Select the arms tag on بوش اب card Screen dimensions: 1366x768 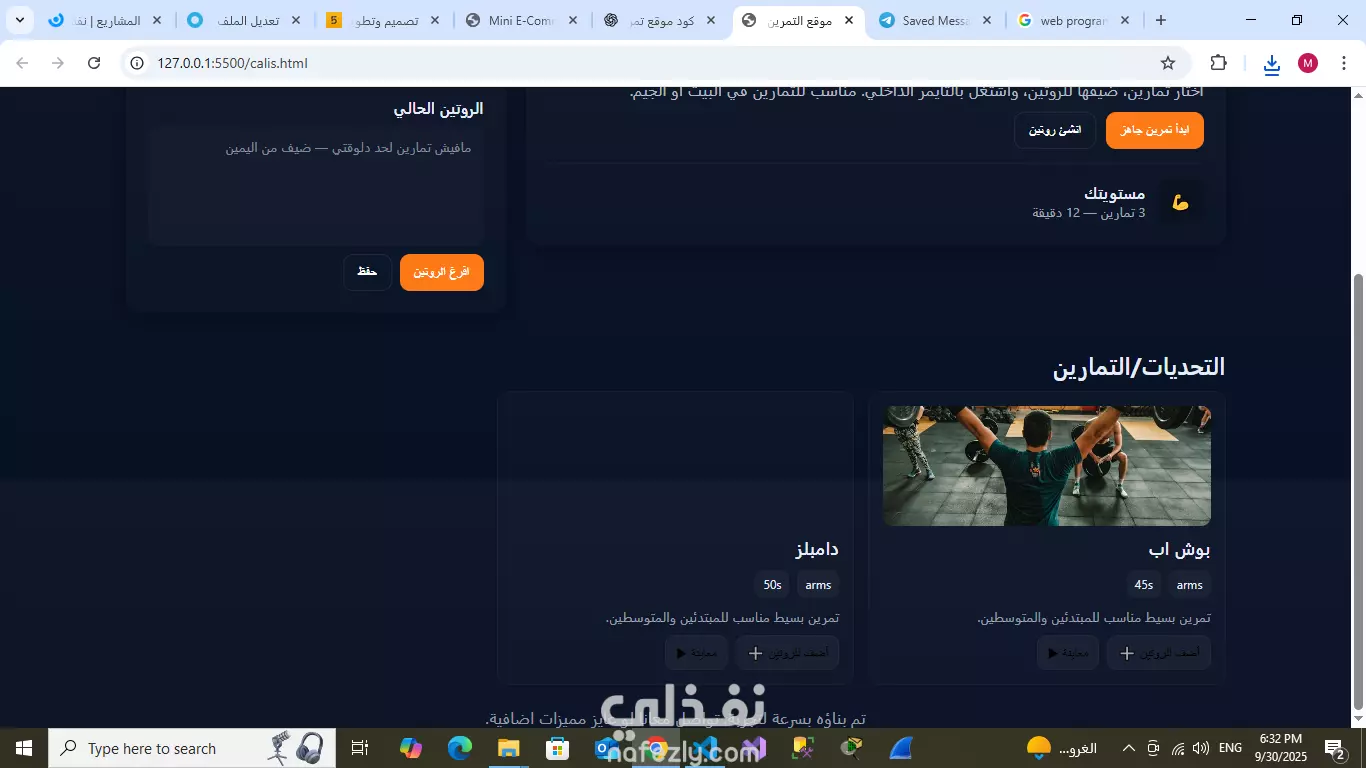(x=1190, y=585)
